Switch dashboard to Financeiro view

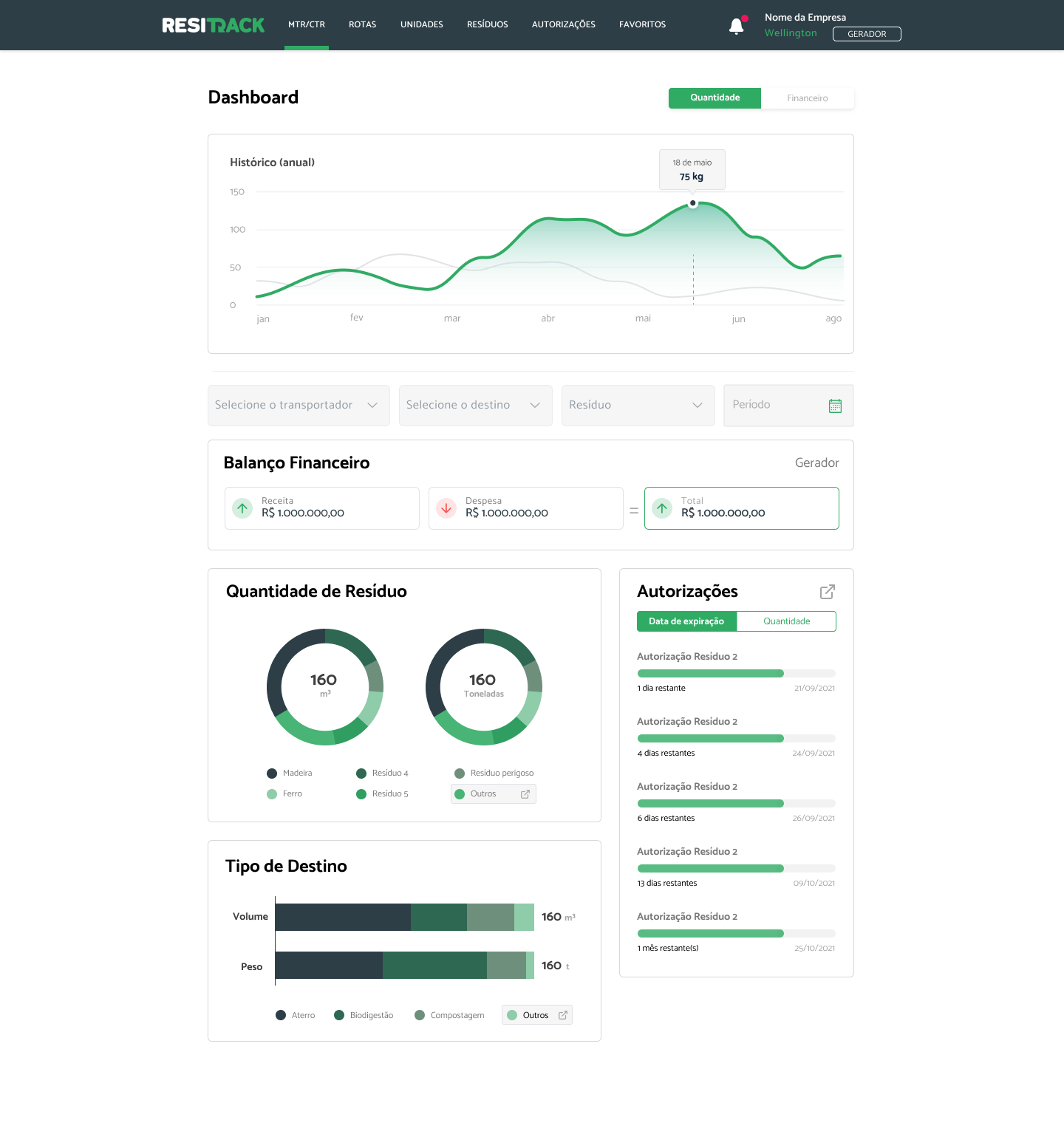click(807, 98)
